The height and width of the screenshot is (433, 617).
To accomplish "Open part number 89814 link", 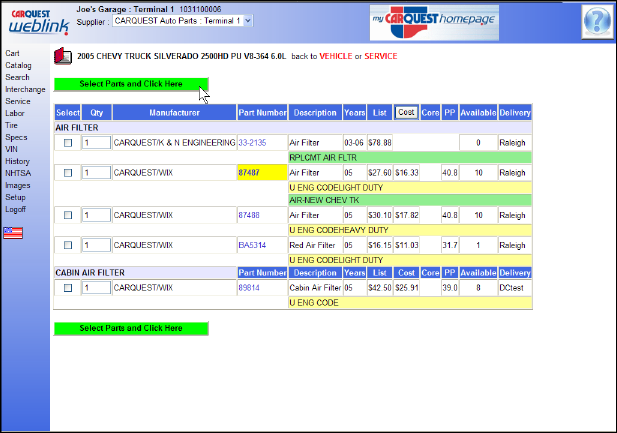I will point(249,288).
